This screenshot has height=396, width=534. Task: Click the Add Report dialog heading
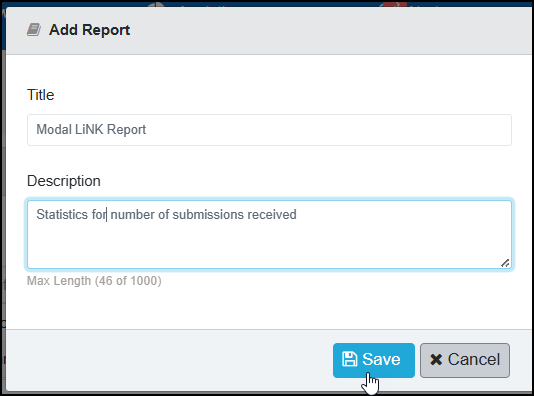click(x=89, y=30)
